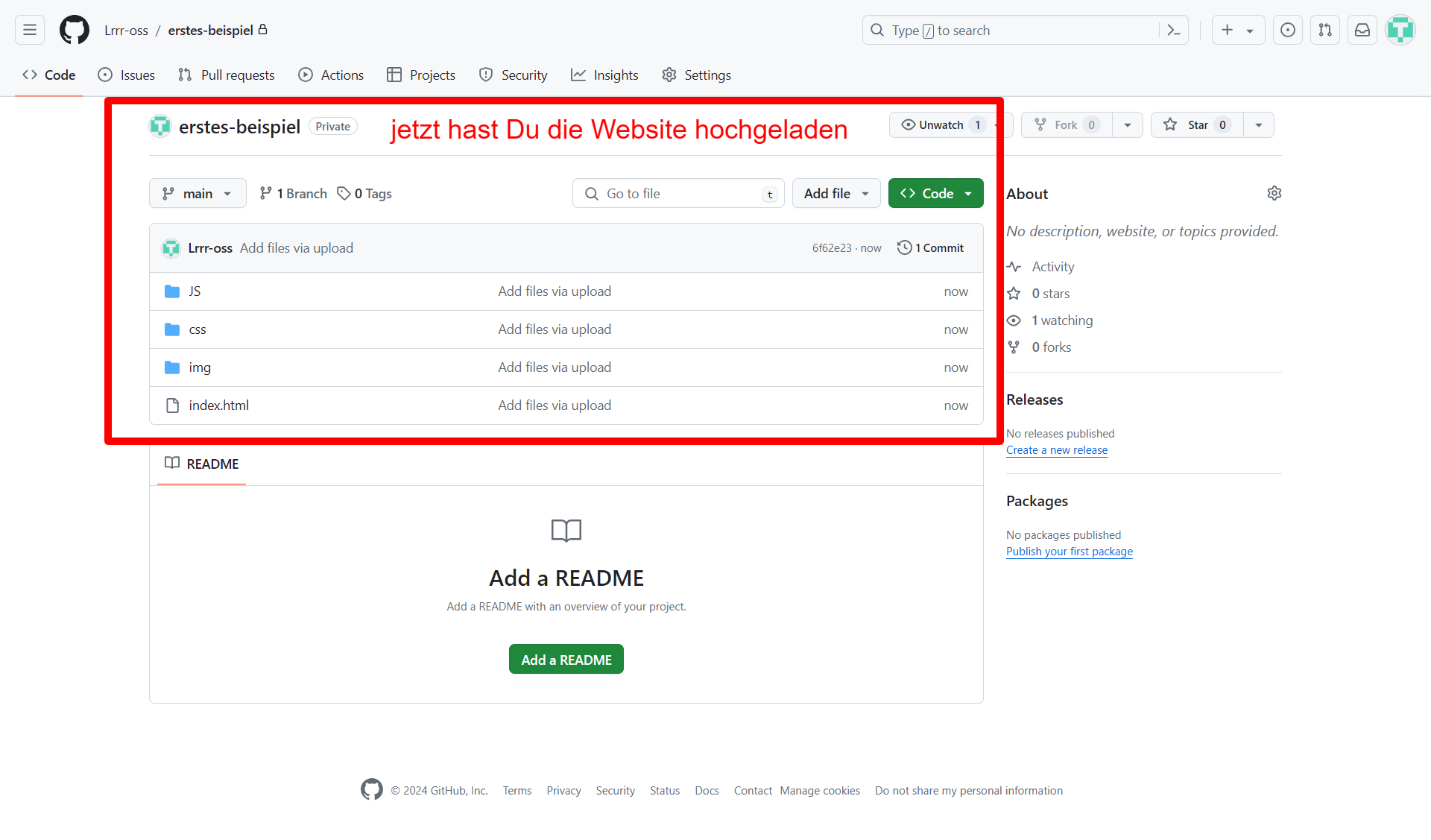Open the notifications inbox icon
Screen dimensions: 1431x840
tap(1362, 30)
